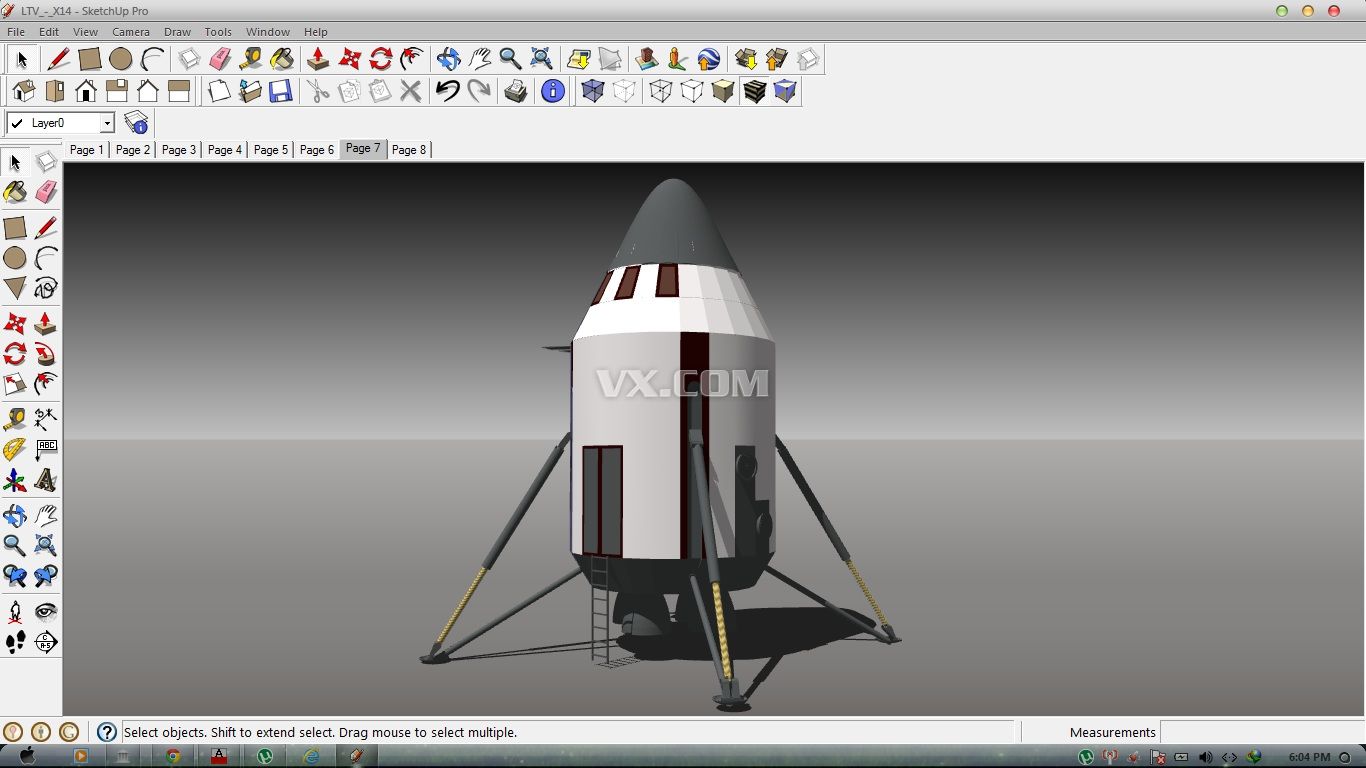Open the Help menu
This screenshot has width=1366, height=768.
pos(316,32)
